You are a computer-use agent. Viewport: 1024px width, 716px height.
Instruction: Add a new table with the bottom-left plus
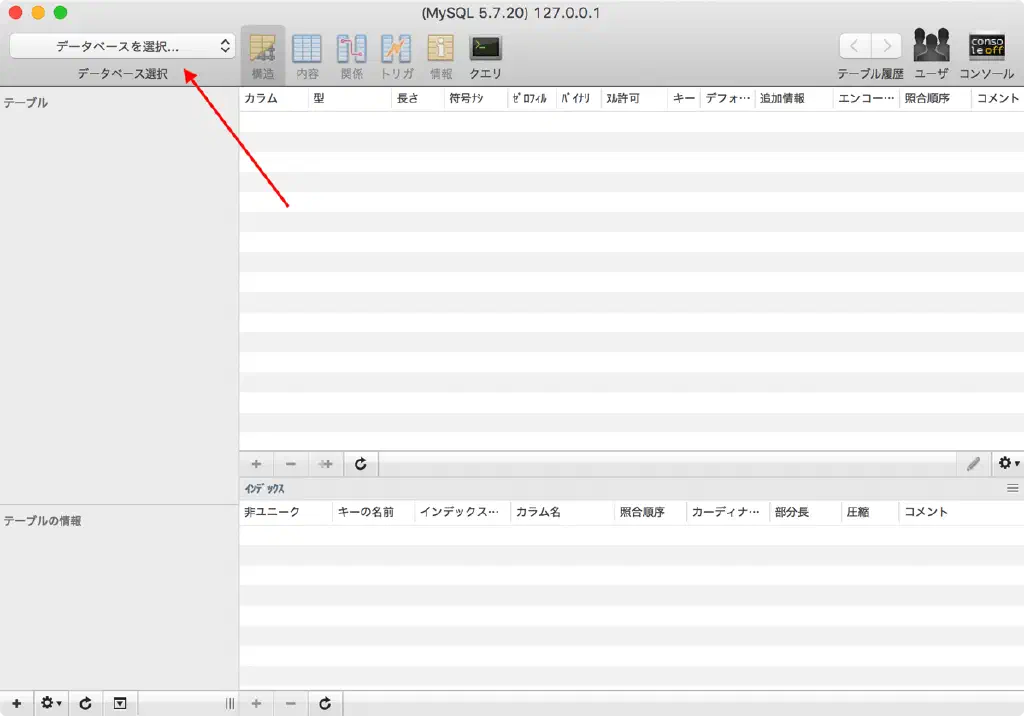tap(16, 704)
